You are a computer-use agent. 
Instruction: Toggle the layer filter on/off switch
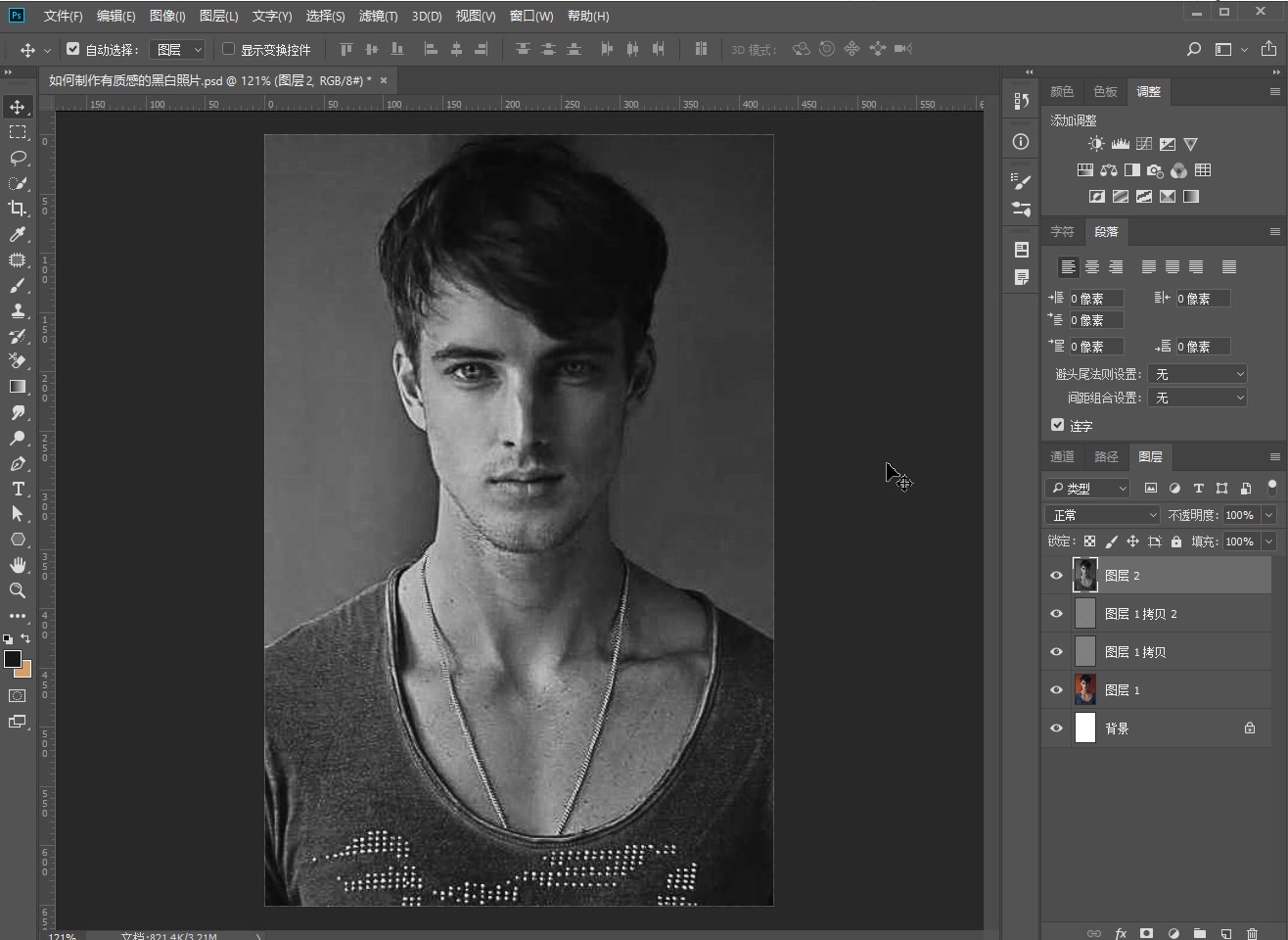click(1271, 487)
